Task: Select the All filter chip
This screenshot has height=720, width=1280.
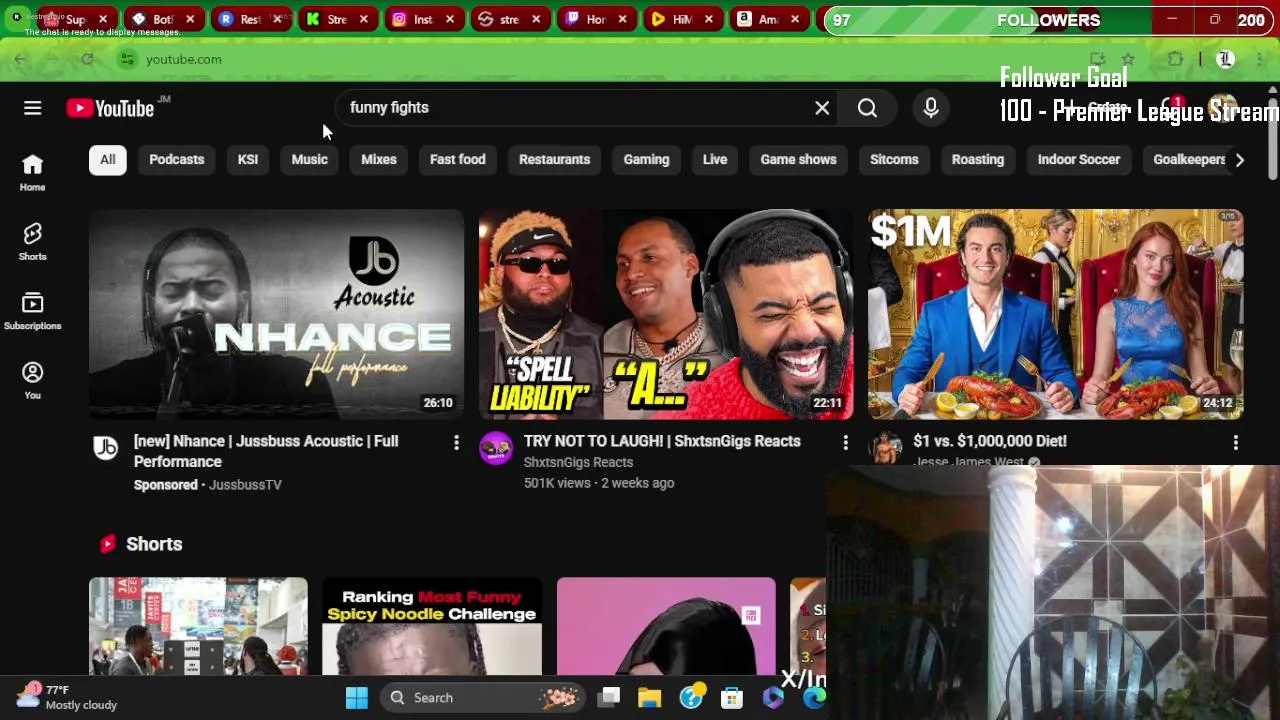Action: [107, 160]
